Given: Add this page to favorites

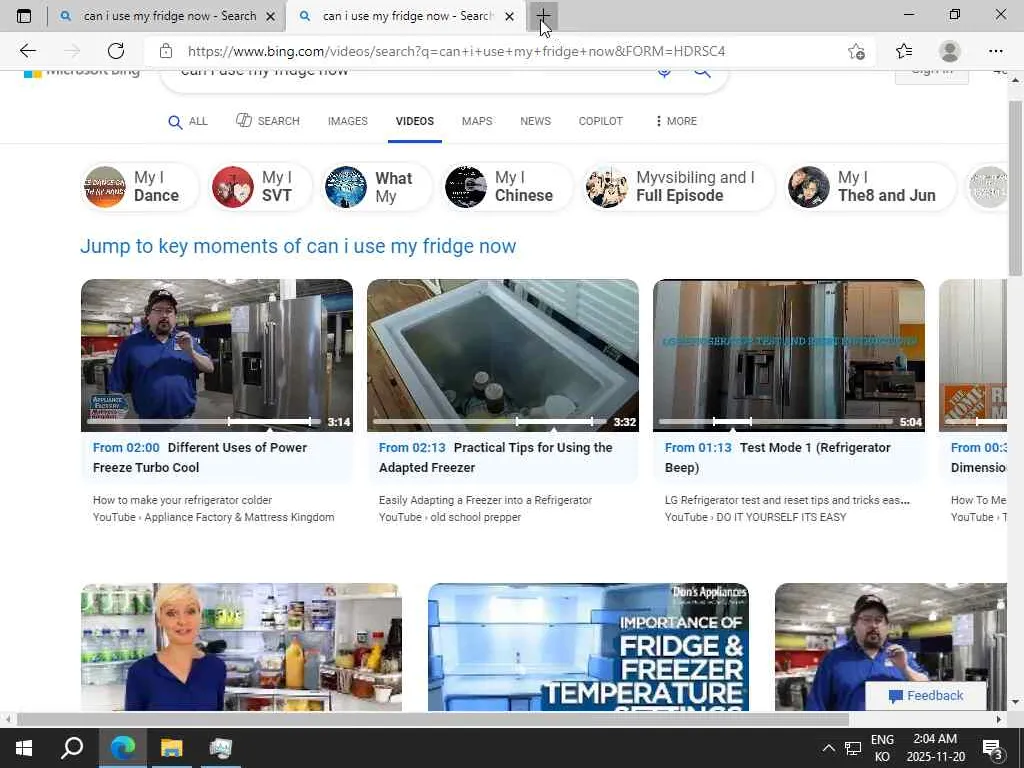Looking at the screenshot, I should click(856, 51).
